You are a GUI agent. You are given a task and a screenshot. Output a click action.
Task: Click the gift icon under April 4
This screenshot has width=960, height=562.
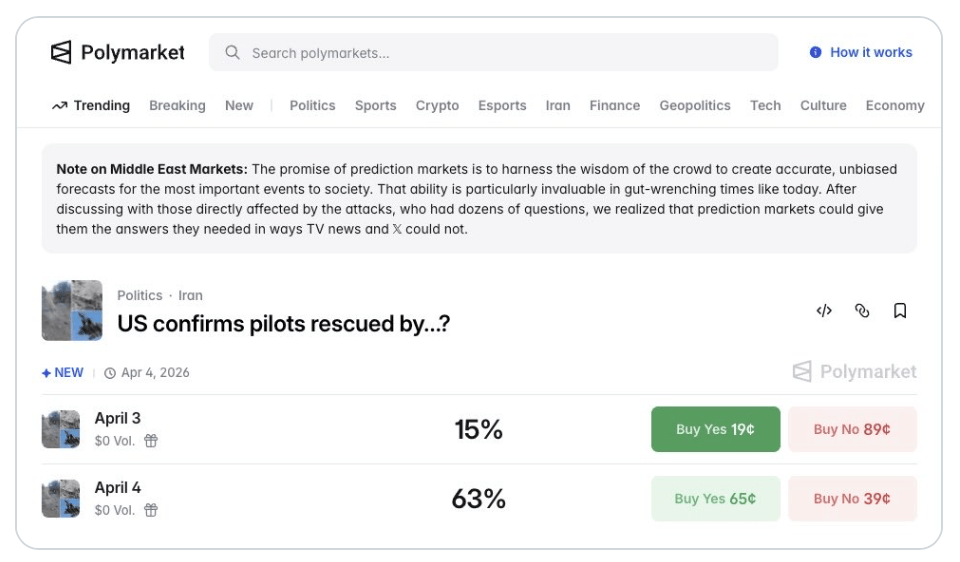tap(151, 510)
